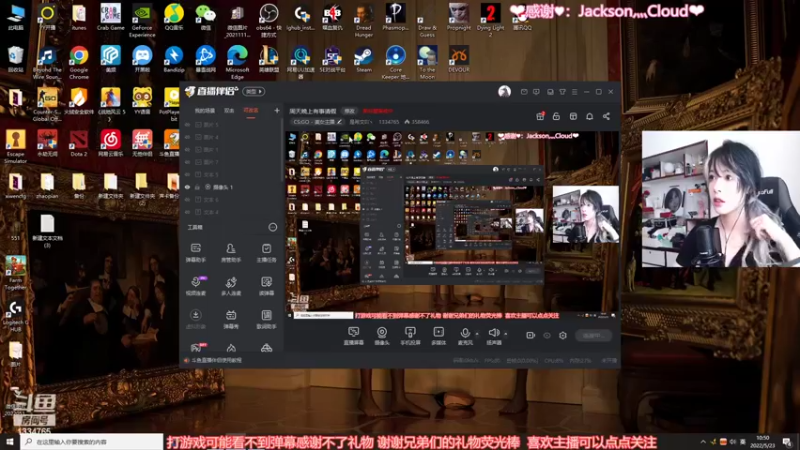Click Google Chrome desktop shortcut

click(79, 62)
